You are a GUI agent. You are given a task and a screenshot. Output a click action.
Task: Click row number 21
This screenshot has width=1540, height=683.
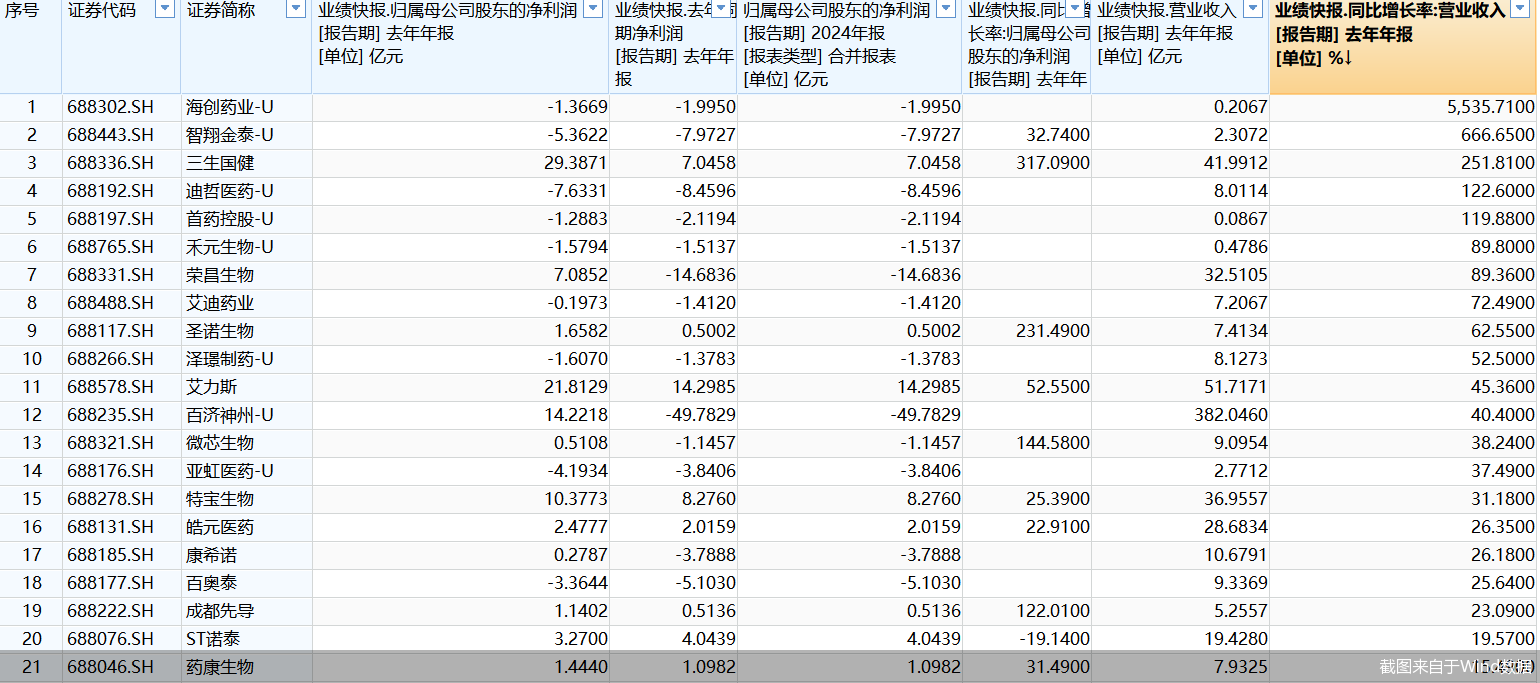pyautogui.click(x=31, y=667)
